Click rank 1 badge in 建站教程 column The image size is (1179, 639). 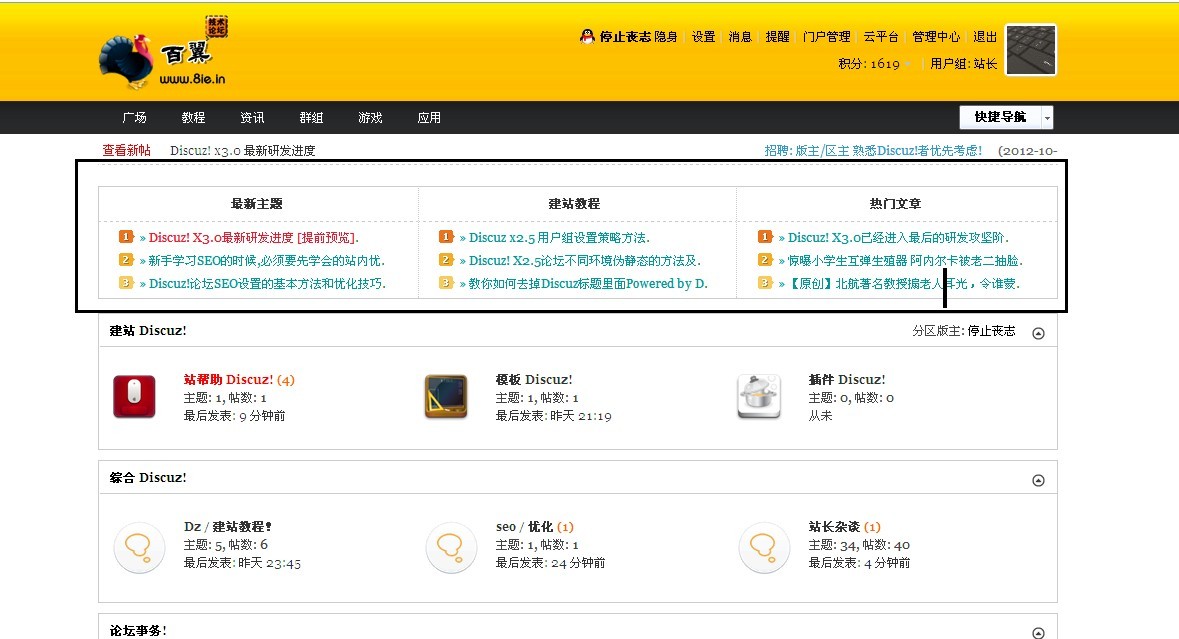(447, 237)
